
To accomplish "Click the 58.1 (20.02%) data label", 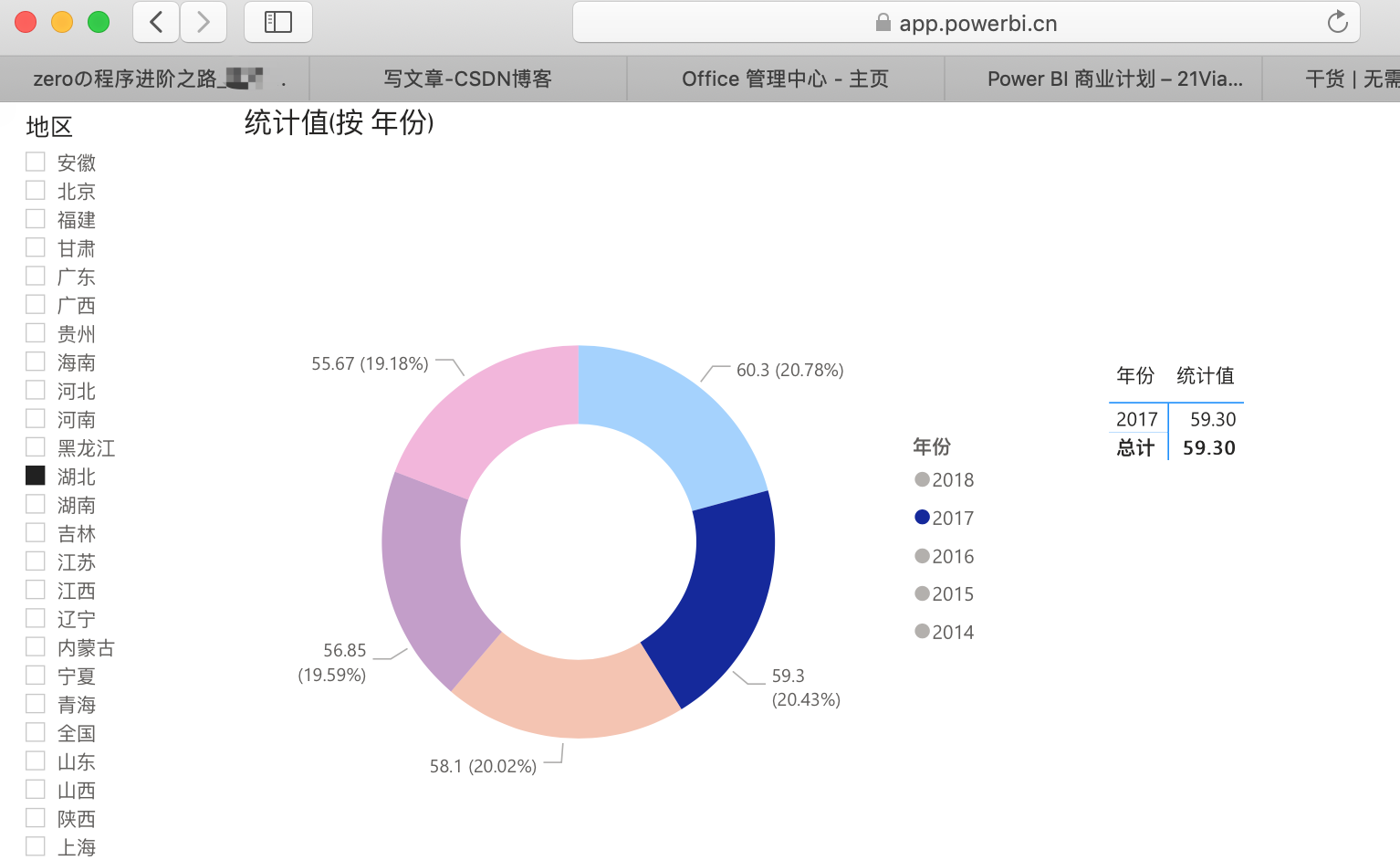I will (x=483, y=766).
